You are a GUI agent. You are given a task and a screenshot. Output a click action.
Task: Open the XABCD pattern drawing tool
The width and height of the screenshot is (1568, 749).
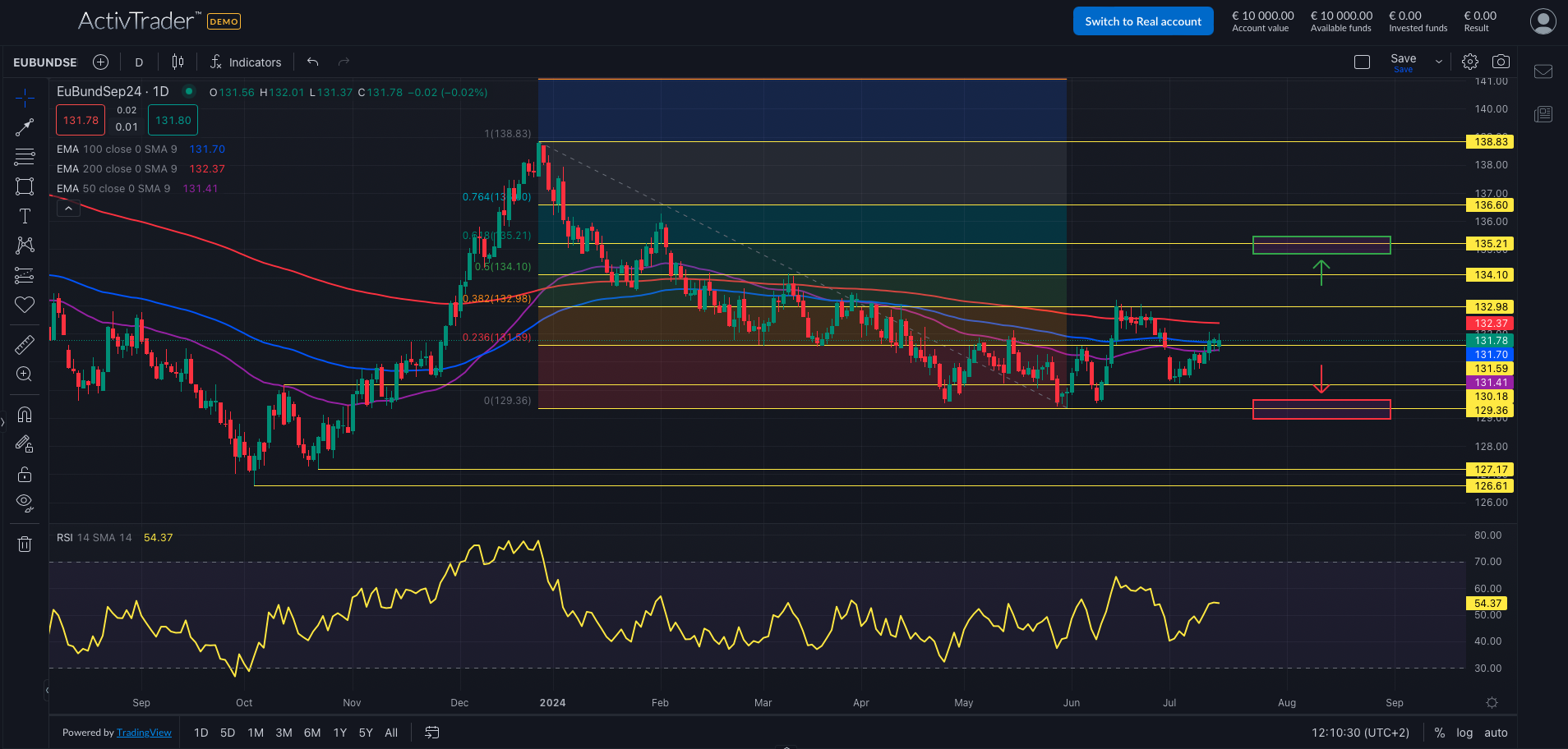(x=25, y=245)
